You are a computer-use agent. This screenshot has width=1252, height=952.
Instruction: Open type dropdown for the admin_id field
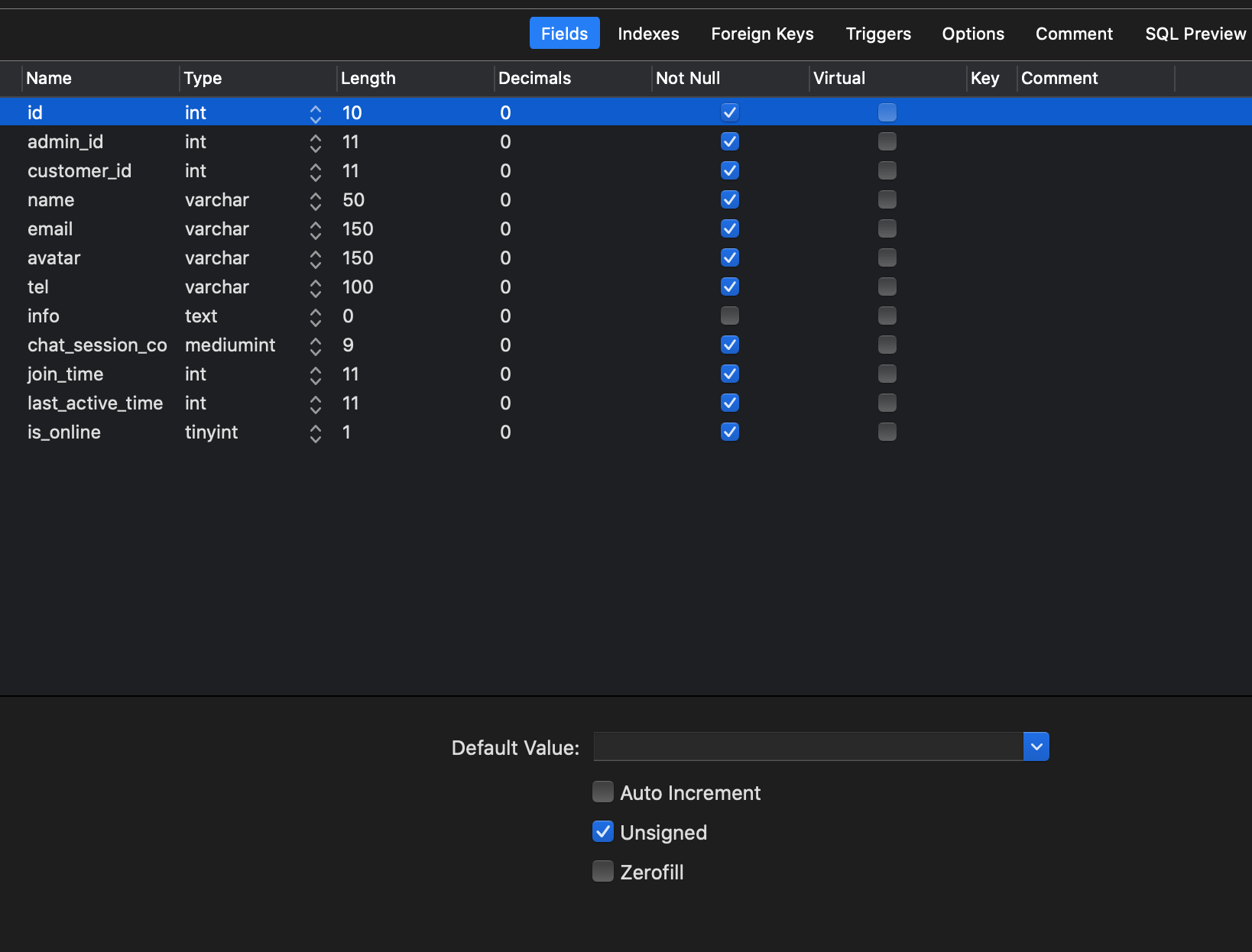[x=316, y=143]
